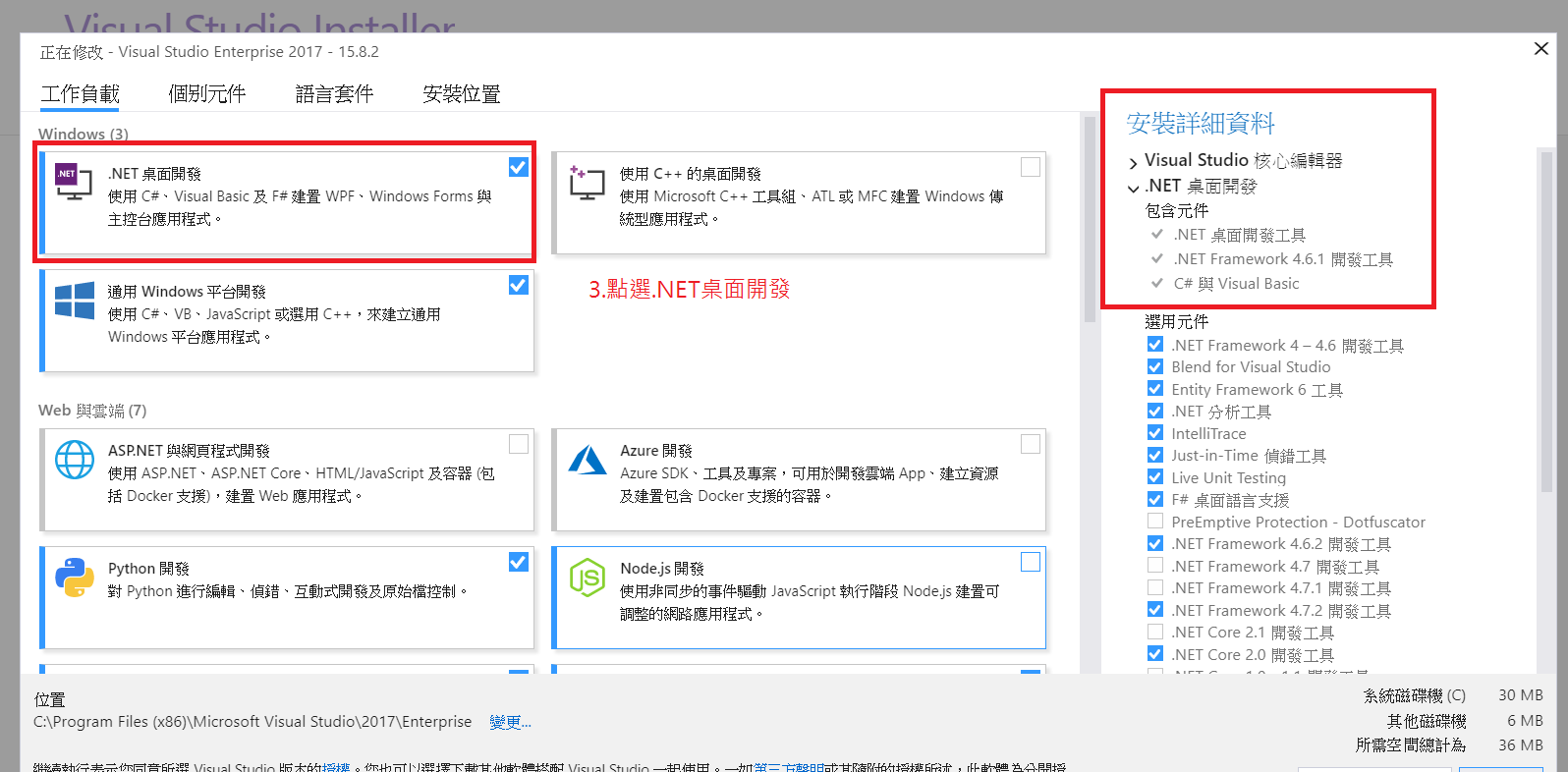Image resolution: width=1568 pixels, height=772 pixels.
Task: Uncheck the Live Unit Testing component
Action: [1155, 477]
